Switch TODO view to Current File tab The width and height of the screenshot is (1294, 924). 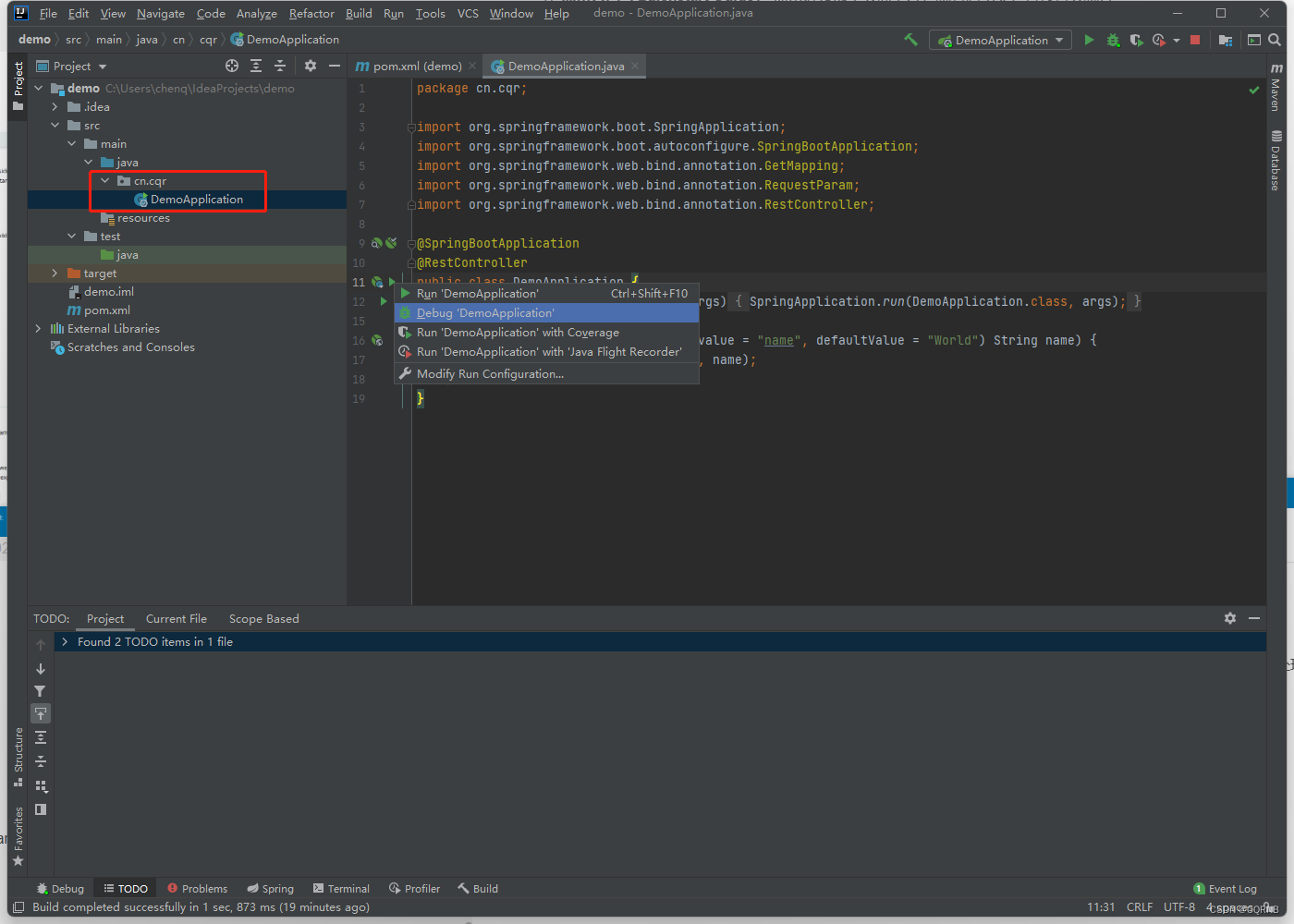click(x=177, y=618)
